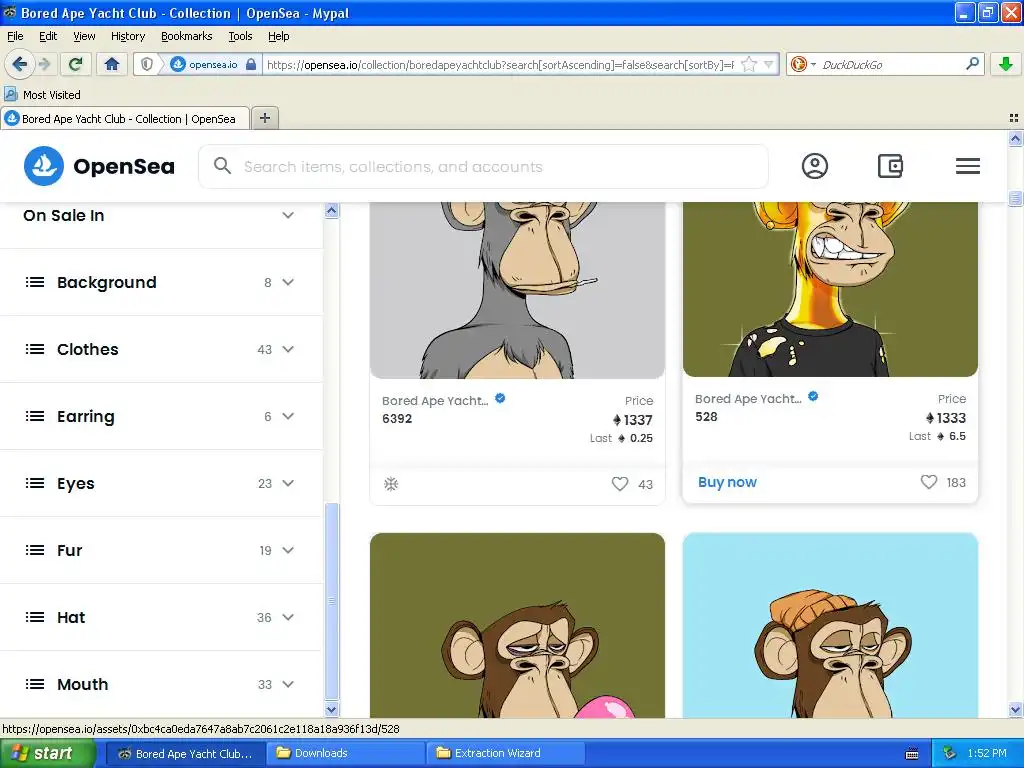Expand the On Sale In filter
The width and height of the screenshot is (1024, 768).
288,215
